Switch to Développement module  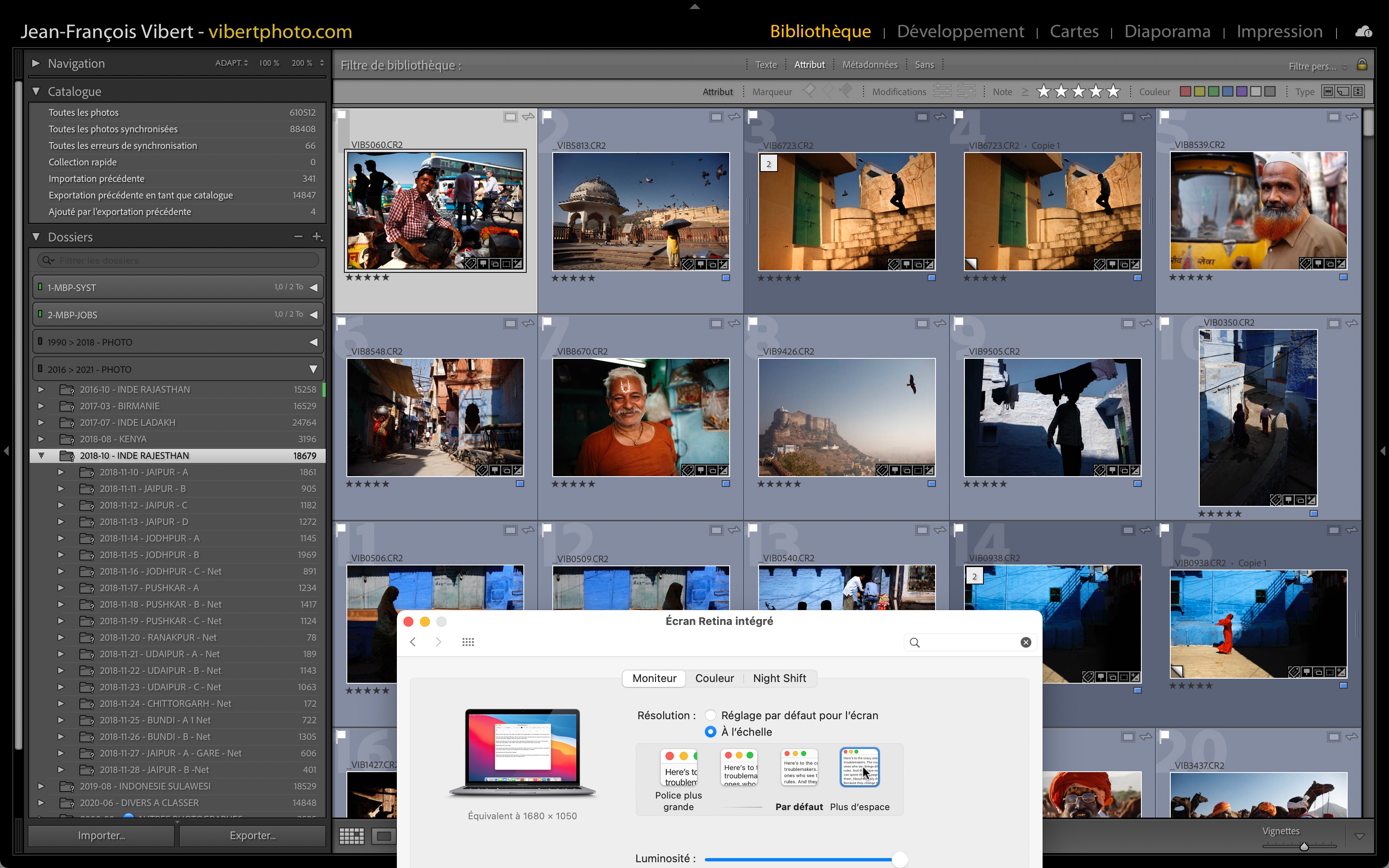coord(960,31)
